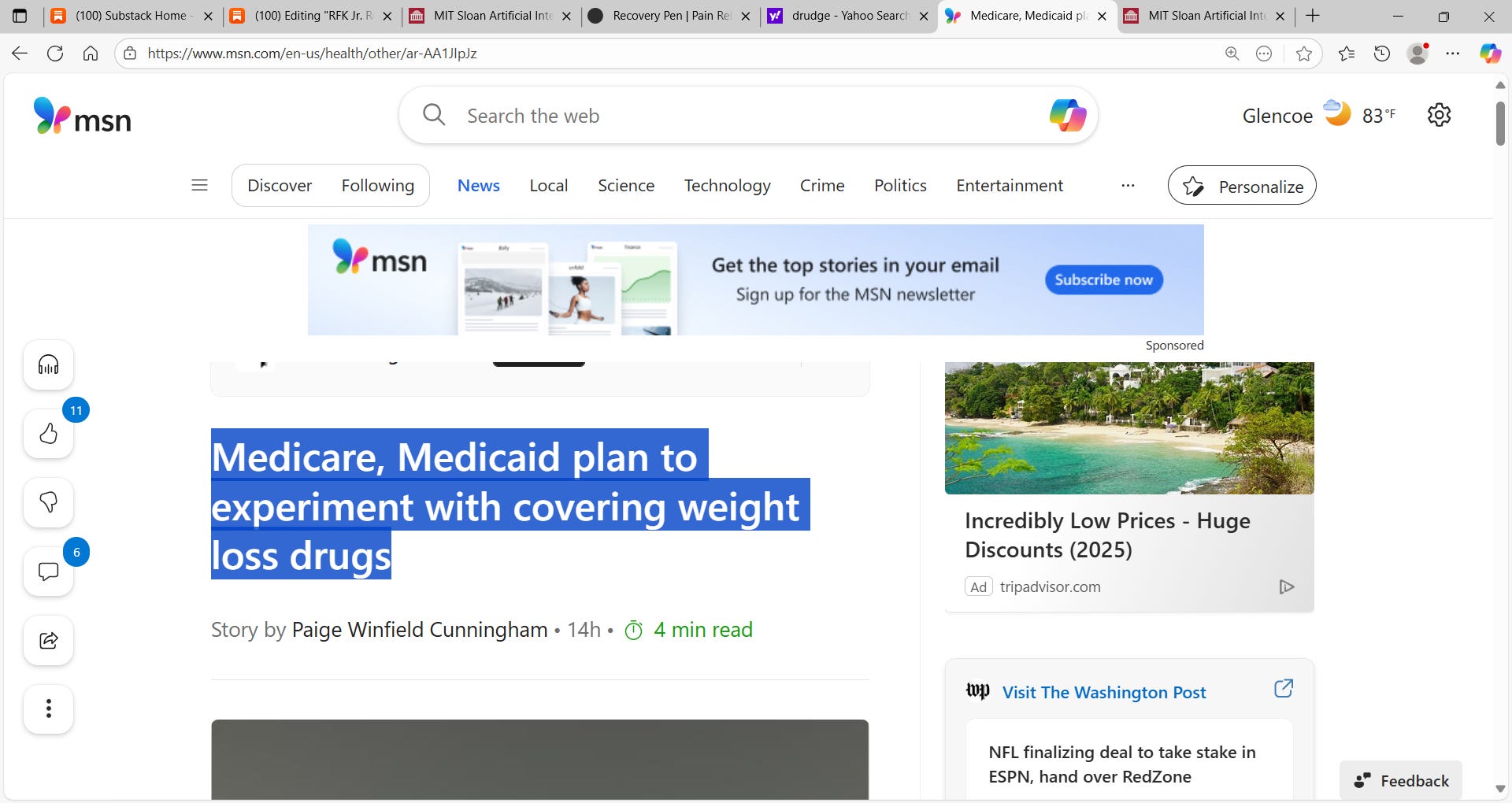This screenshot has height=803, width=1512.
Task: Go to browser home page
Action: 91,54
